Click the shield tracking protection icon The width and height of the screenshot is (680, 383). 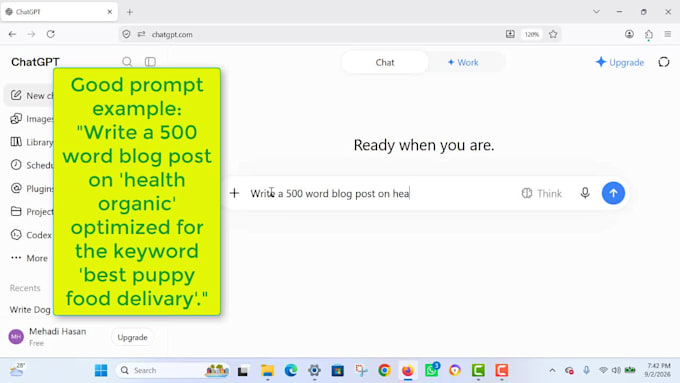tap(126, 34)
